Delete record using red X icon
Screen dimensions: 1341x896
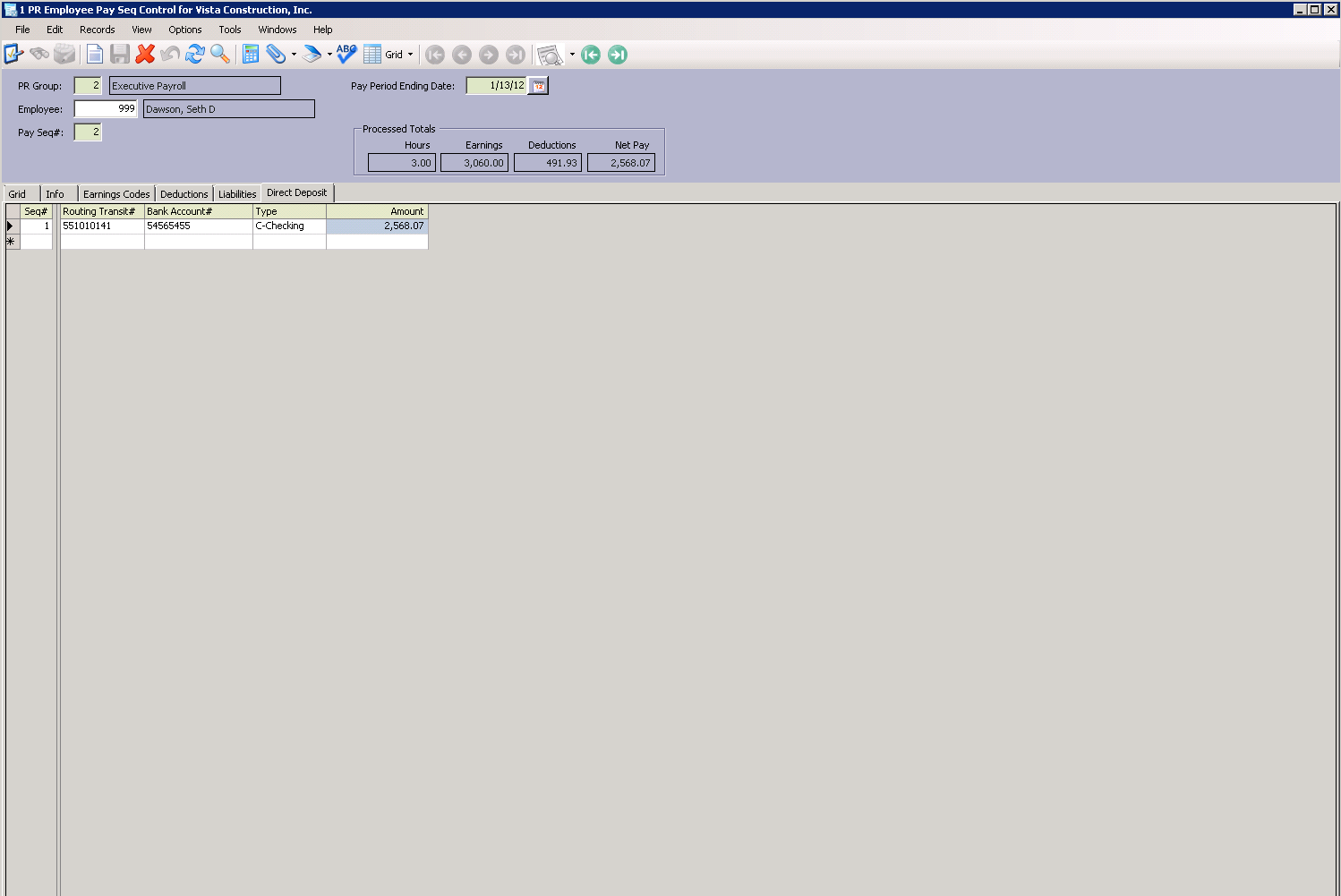[145, 55]
